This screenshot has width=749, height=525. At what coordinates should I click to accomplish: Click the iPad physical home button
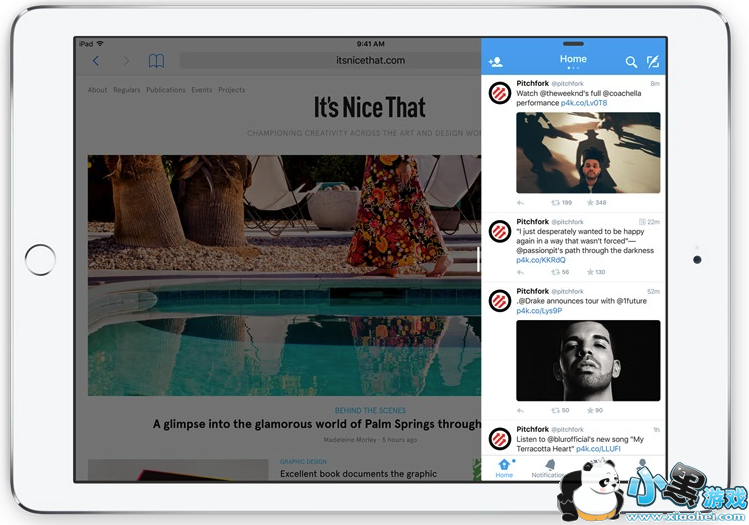tap(40, 260)
